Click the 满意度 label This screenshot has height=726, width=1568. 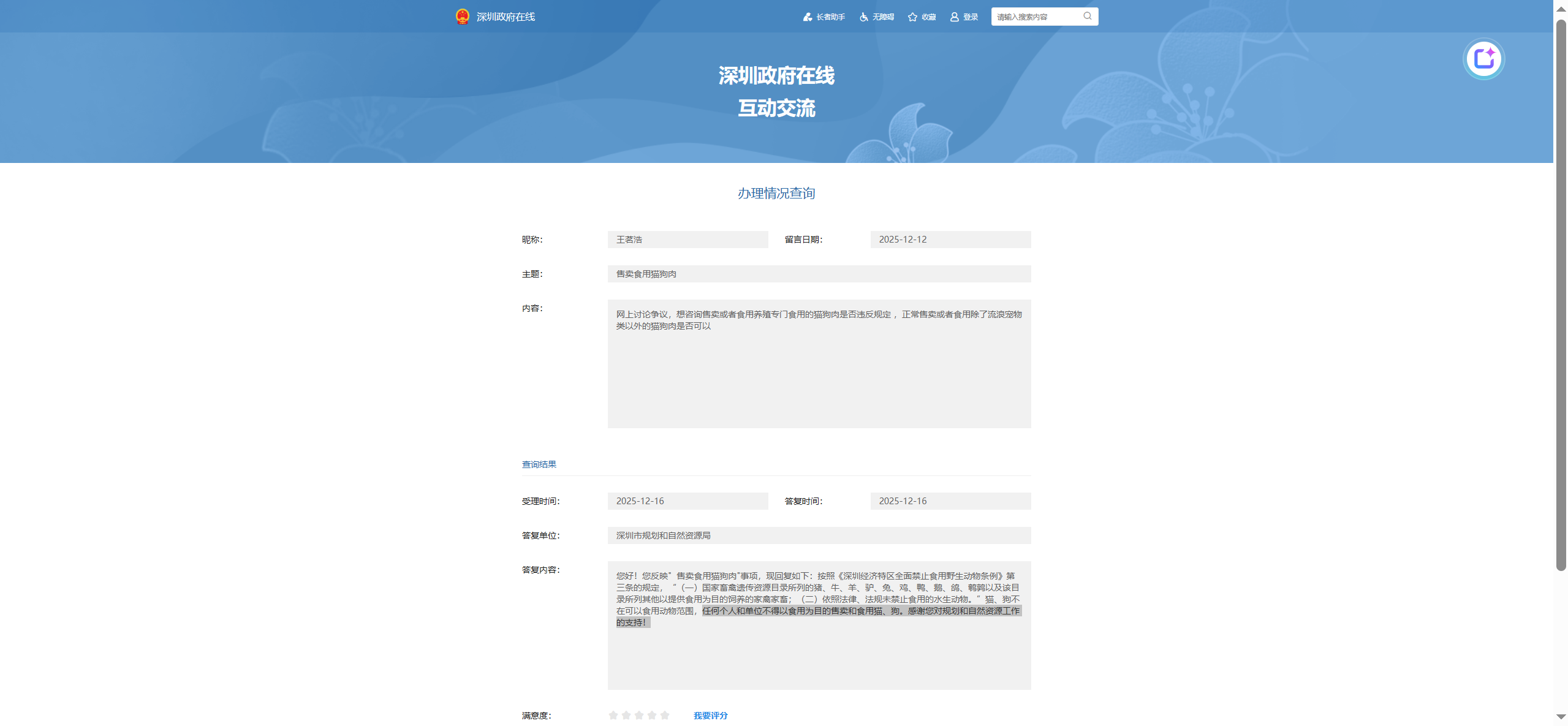[x=537, y=716]
